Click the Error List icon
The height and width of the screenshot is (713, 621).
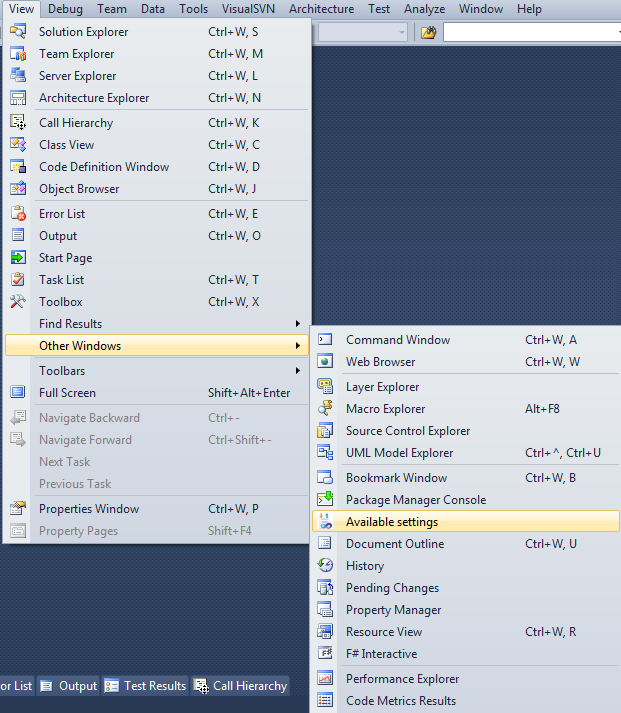click(18, 214)
